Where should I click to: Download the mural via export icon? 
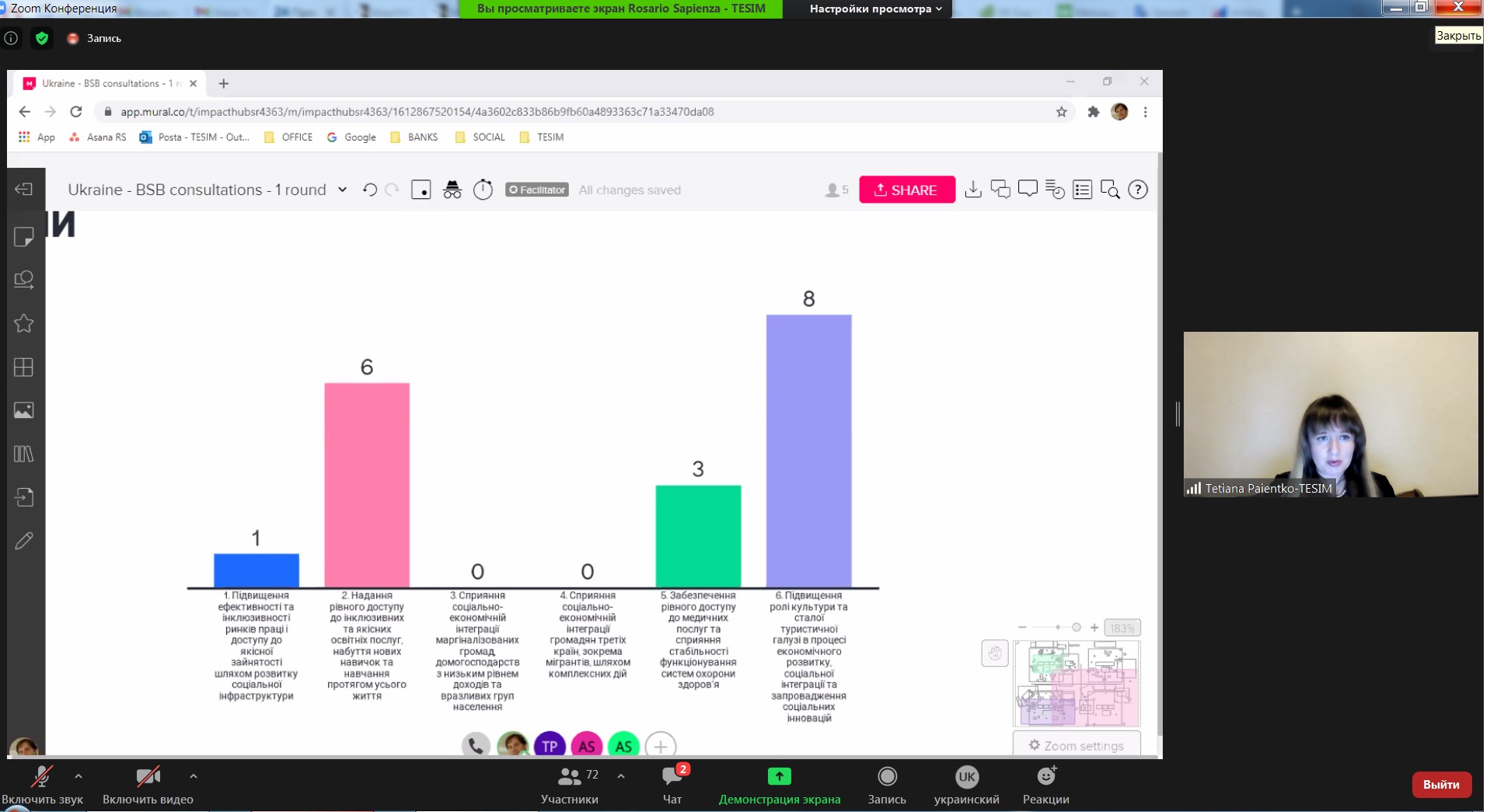click(973, 190)
